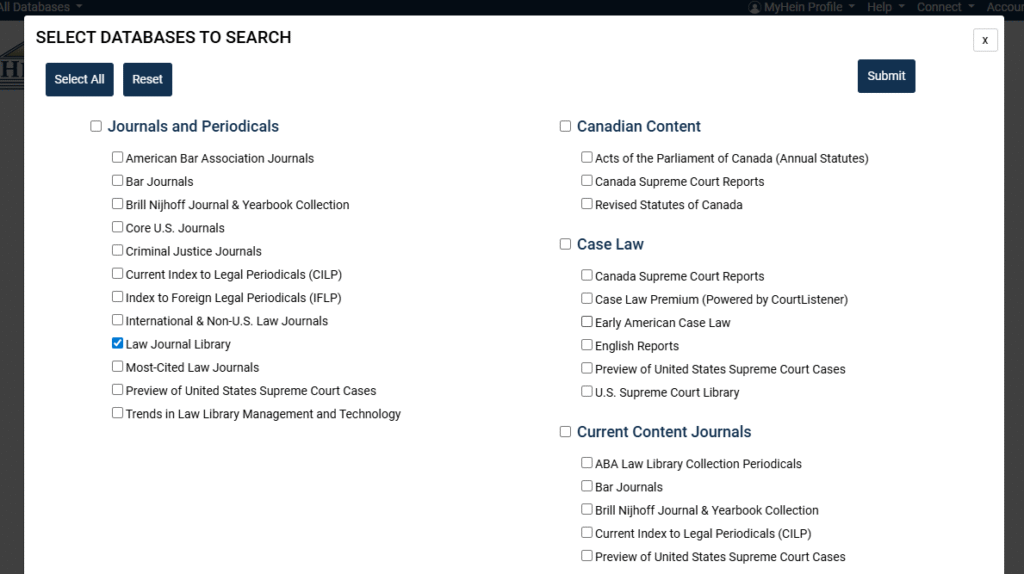Enable the English Reports checkbox
Image resolution: width=1024 pixels, height=574 pixels.
coord(587,345)
